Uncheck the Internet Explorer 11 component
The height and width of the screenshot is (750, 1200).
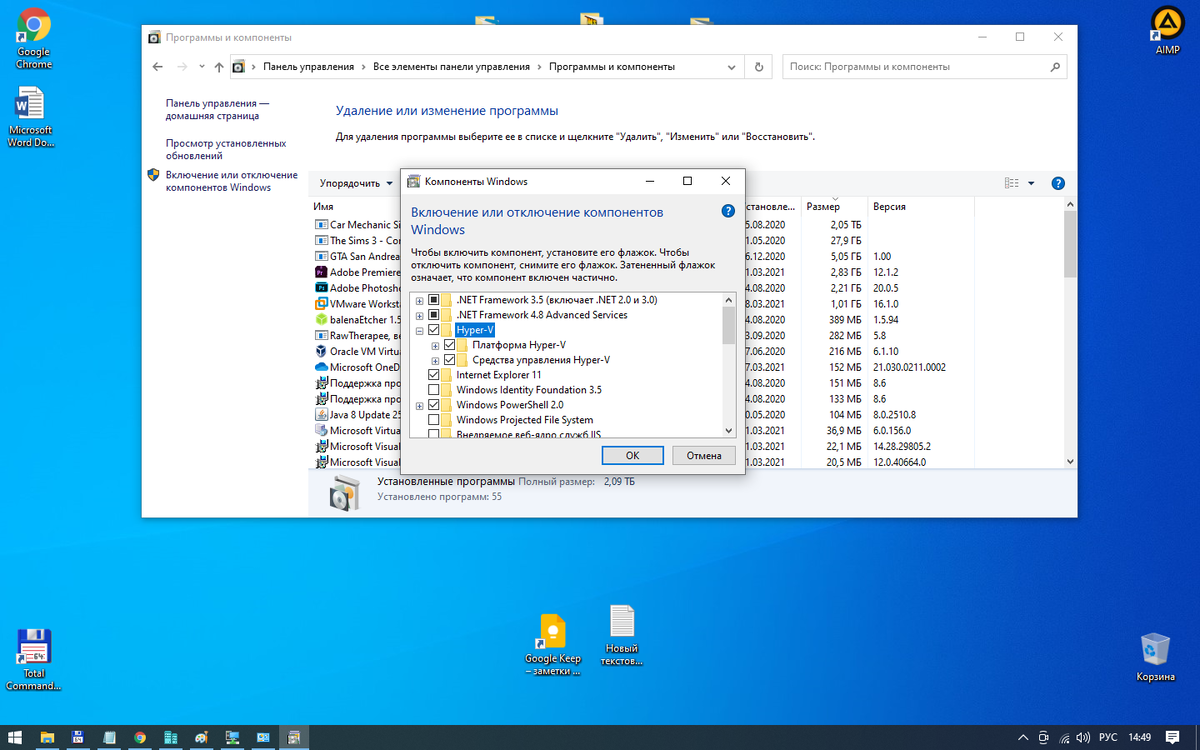click(432, 375)
